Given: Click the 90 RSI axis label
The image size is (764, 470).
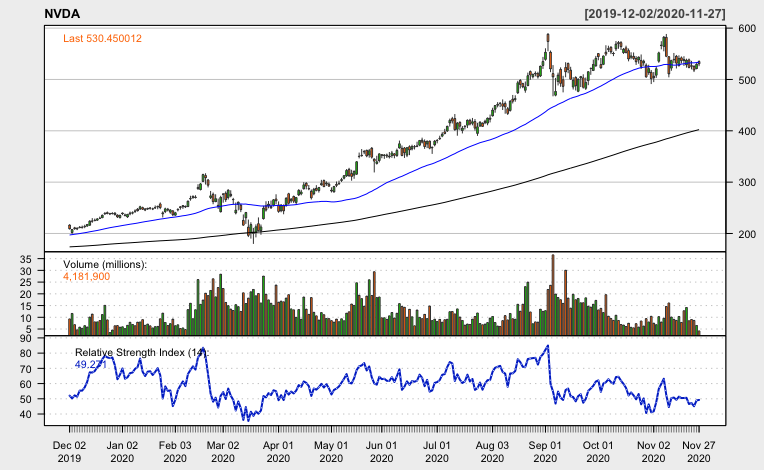Looking at the screenshot, I should point(25,338).
